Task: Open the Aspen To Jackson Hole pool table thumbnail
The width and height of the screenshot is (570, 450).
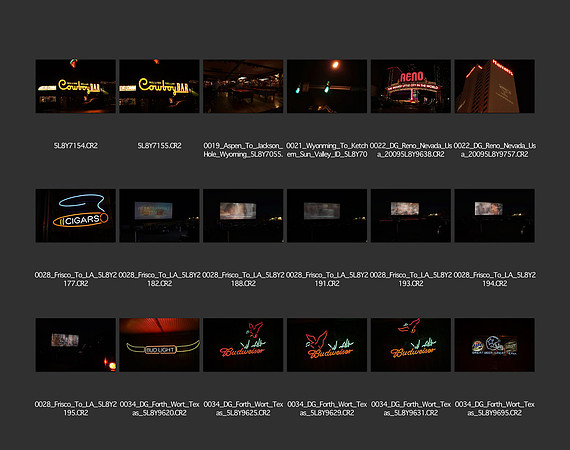Action: [x=243, y=86]
